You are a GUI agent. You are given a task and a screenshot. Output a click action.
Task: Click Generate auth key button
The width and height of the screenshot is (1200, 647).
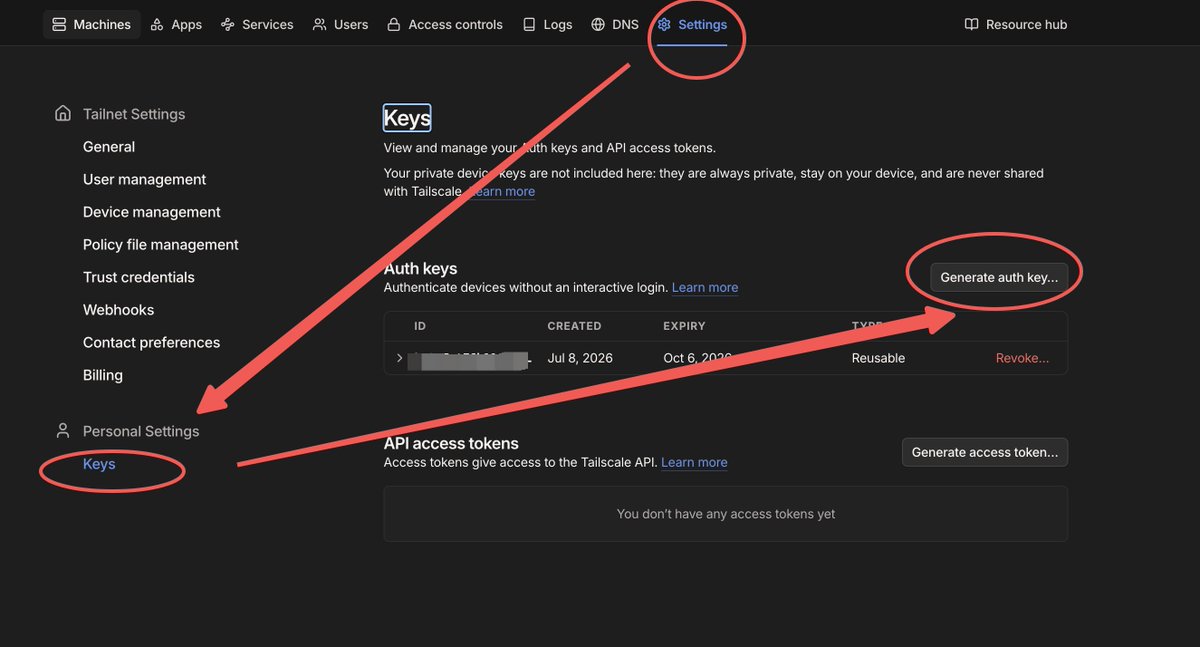(x=999, y=277)
